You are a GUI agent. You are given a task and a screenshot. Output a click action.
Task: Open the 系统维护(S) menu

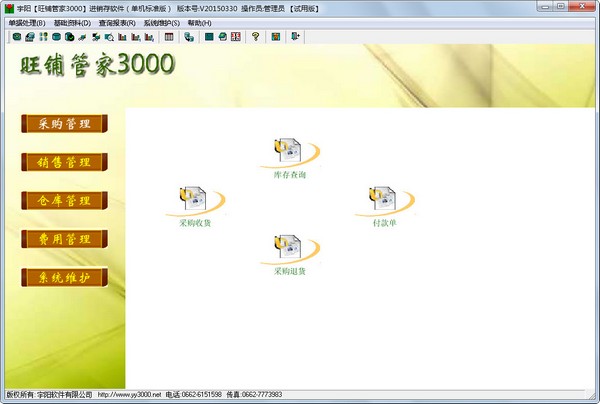[161, 23]
